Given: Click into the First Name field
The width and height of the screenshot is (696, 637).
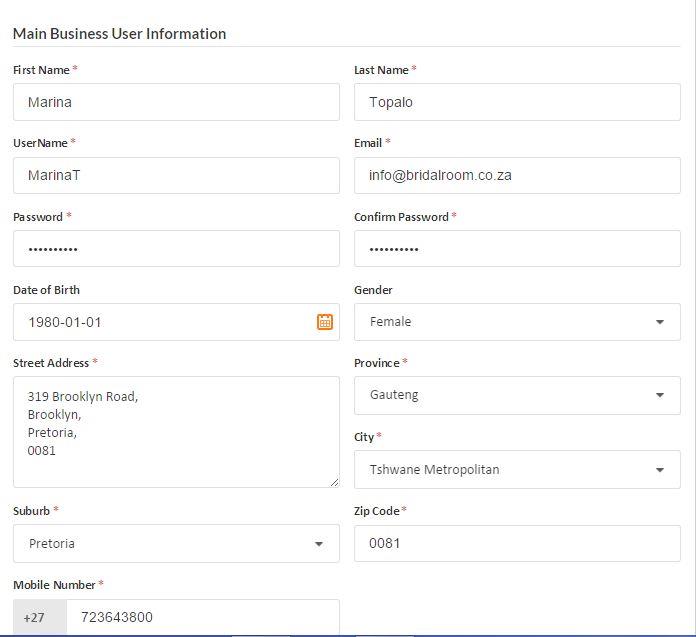Looking at the screenshot, I should [176, 102].
